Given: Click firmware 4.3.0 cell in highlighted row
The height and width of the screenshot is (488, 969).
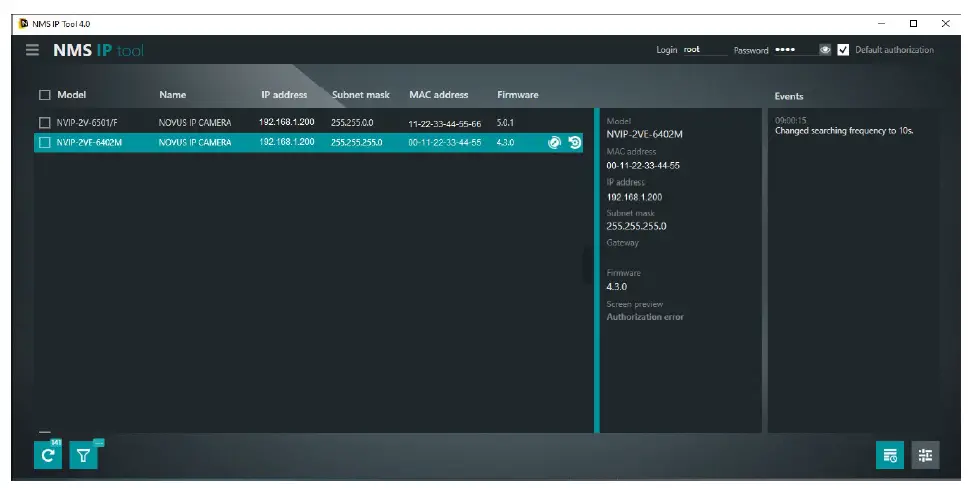Looking at the screenshot, I should click(x=505, y=143).
